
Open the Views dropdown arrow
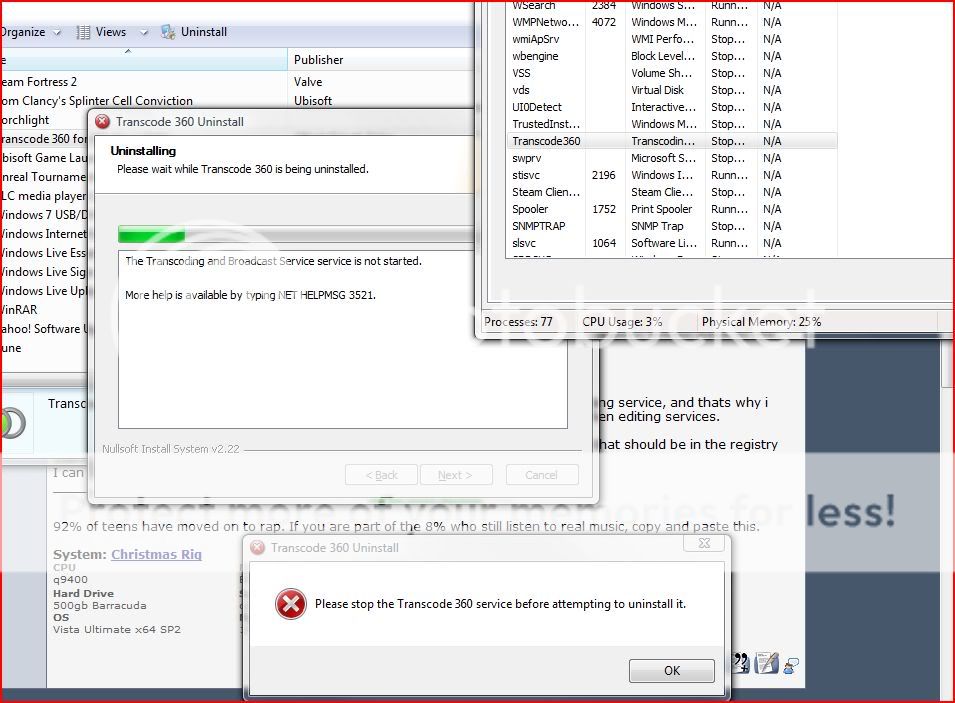click(x=144, y=33)
